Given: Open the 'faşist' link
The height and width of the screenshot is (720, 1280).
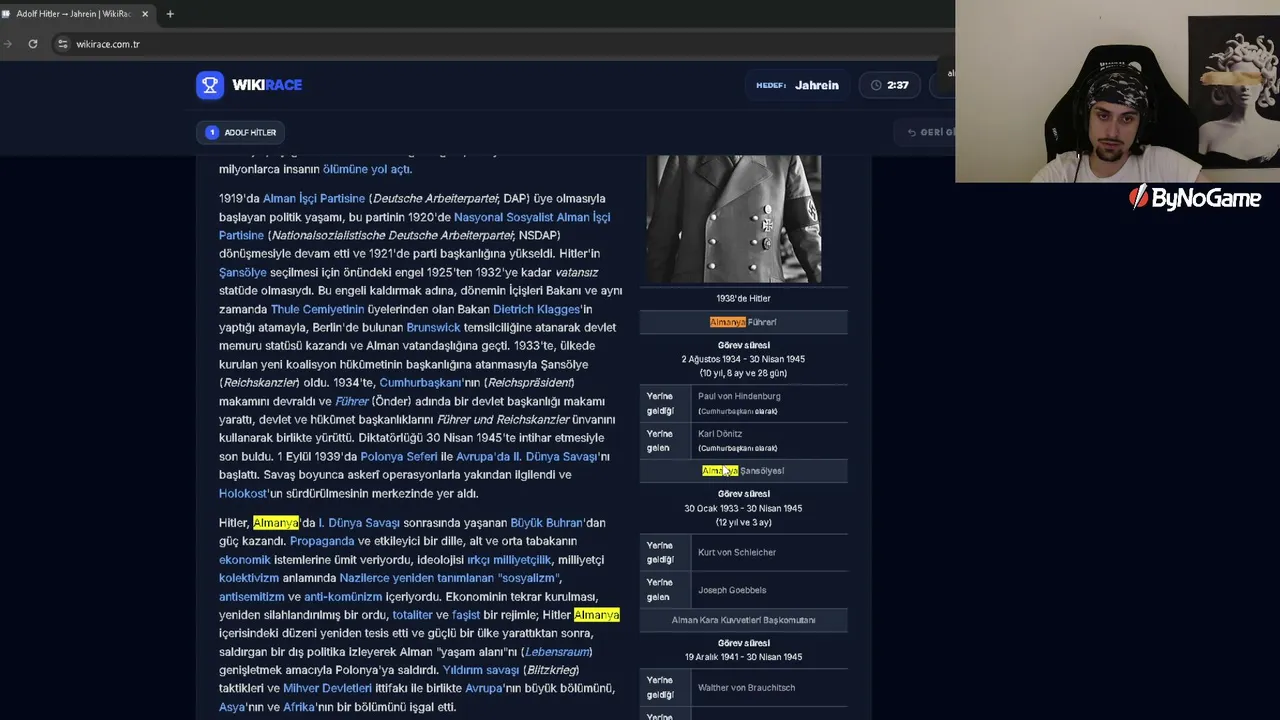Looking at the screenshot, I should 466,615.
